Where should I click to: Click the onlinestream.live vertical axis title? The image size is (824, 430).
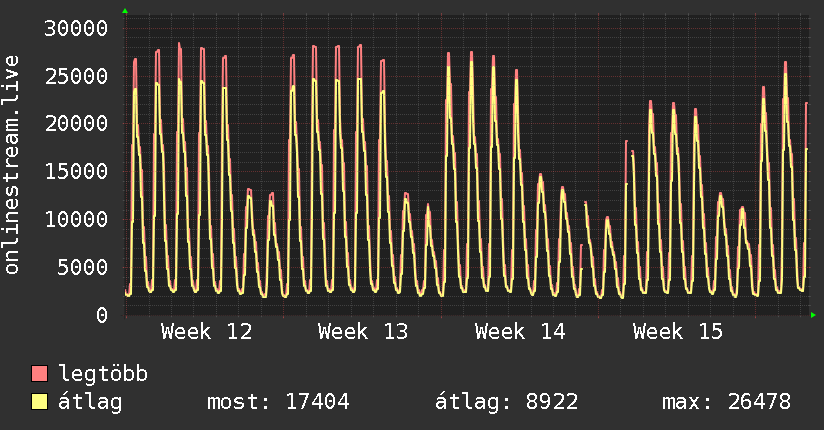pos(12,165)
